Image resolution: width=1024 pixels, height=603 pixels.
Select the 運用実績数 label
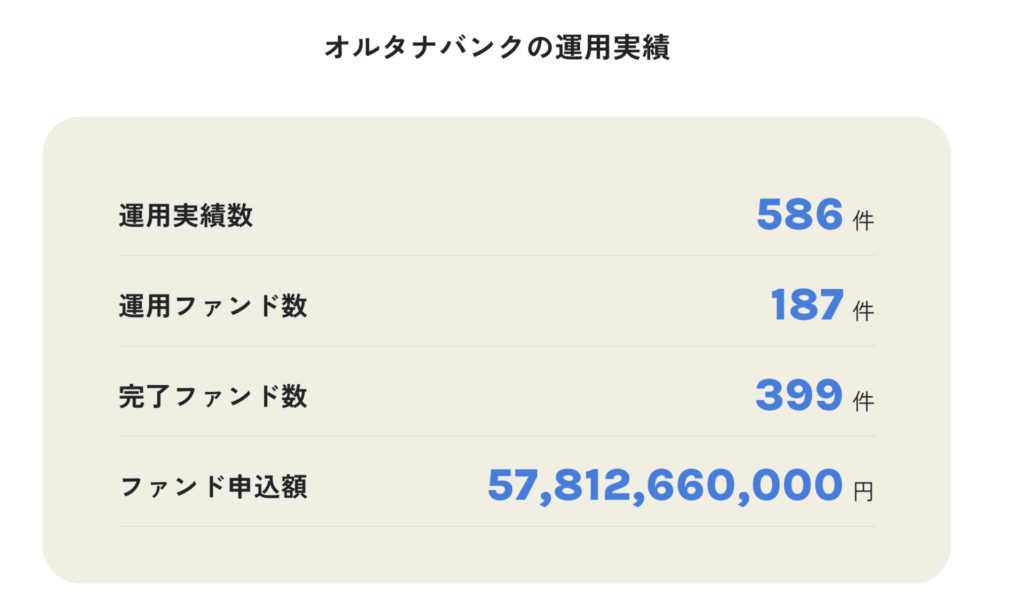185,216
